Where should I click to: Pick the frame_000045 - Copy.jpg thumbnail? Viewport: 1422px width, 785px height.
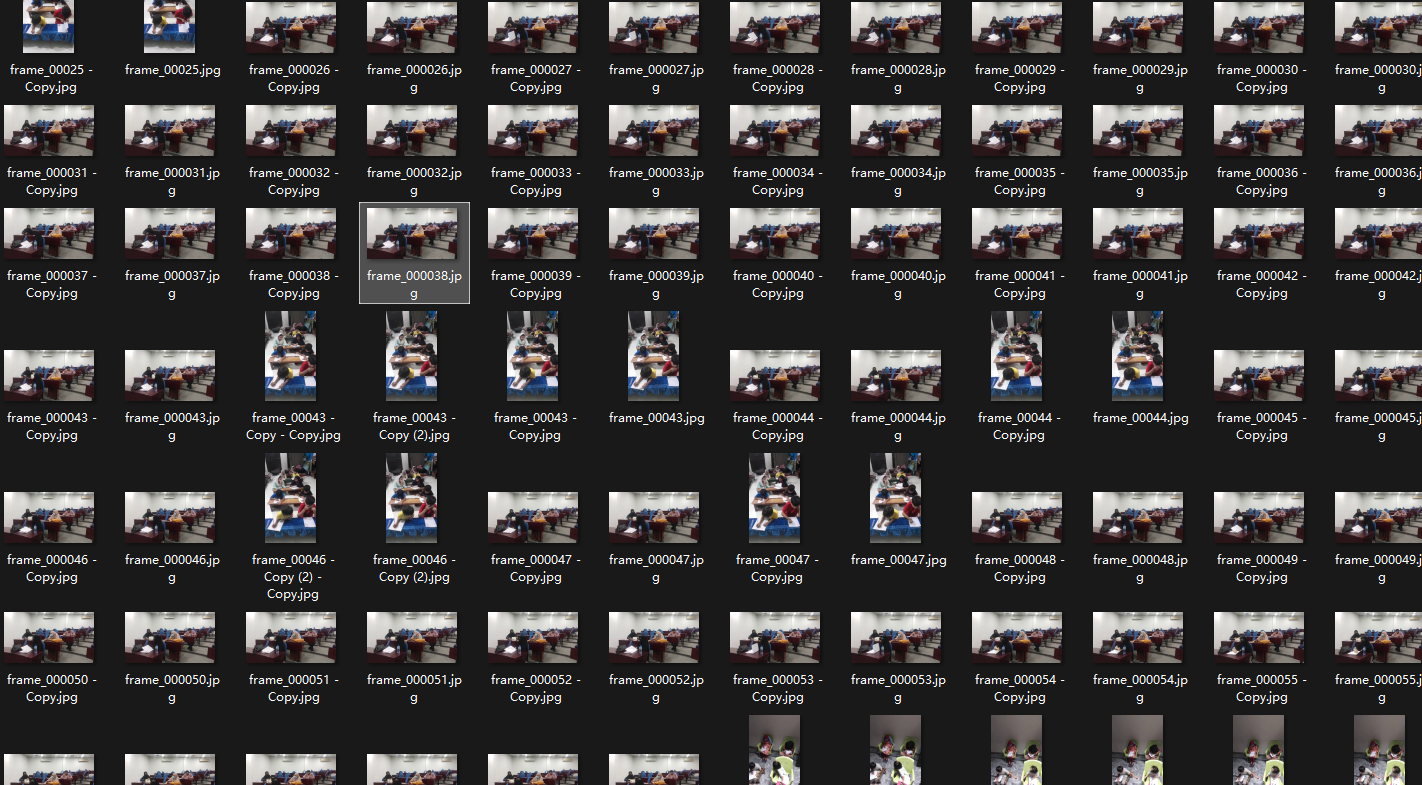pyautogui.click(x=1259, y=375)
